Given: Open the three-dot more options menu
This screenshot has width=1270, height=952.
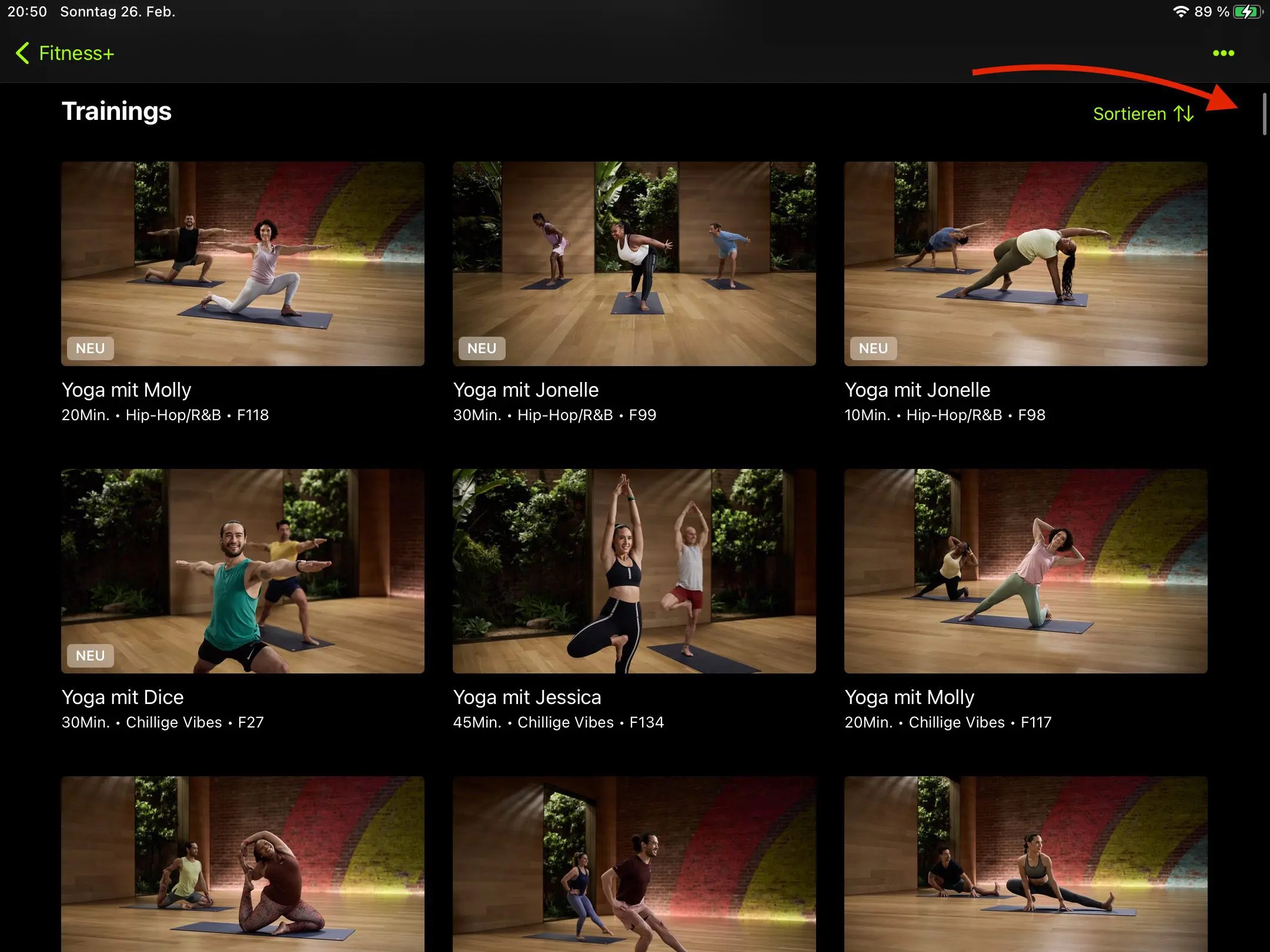Looking at the screenshot, I should tap(1223, 53).
